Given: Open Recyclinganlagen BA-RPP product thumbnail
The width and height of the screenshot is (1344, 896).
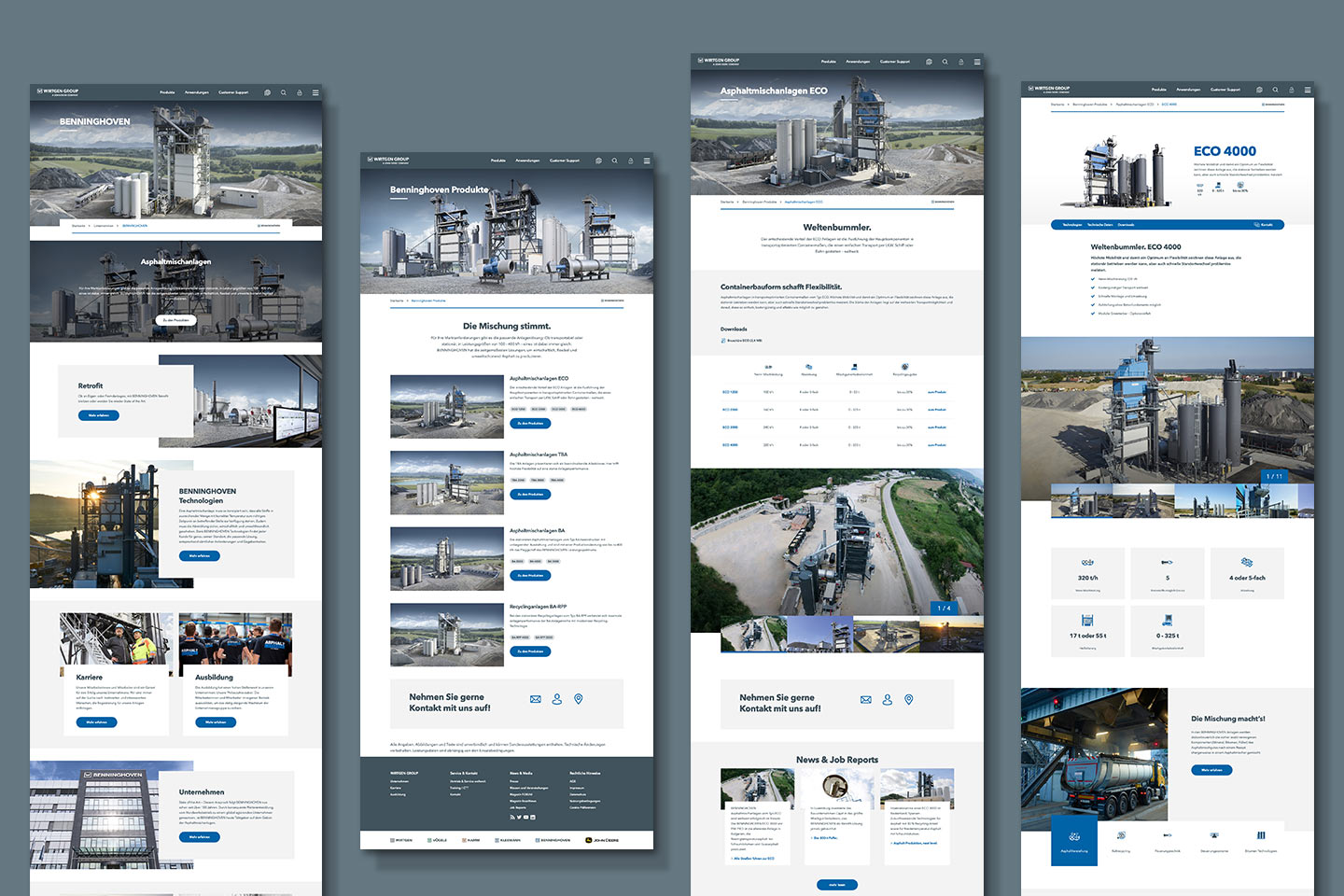Looking at the screenshot, I should click(447, 635).
